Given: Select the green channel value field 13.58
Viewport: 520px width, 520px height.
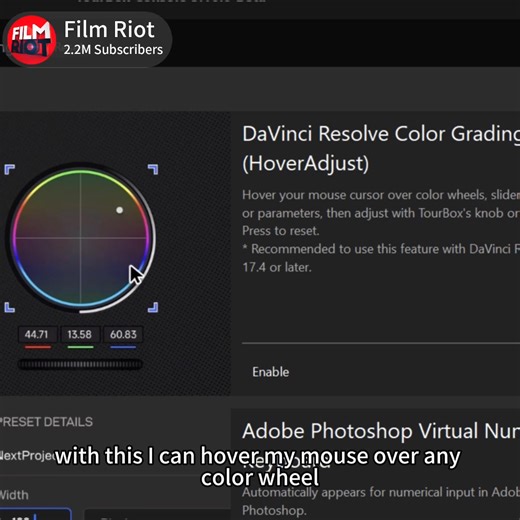Looking at the screenshot, I should click(x=80, y=334).
